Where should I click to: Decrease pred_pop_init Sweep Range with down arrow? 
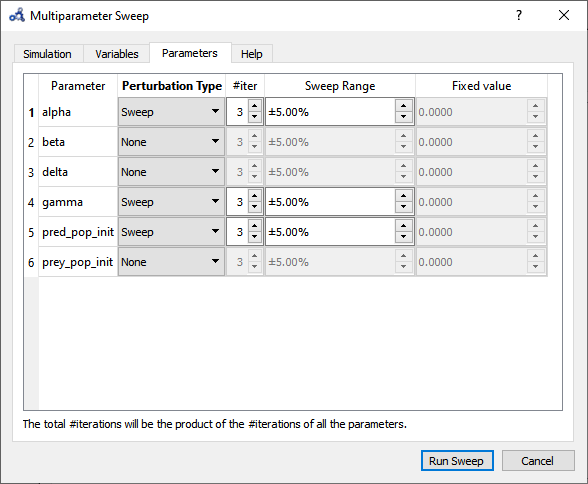click(x=404, y=237)
